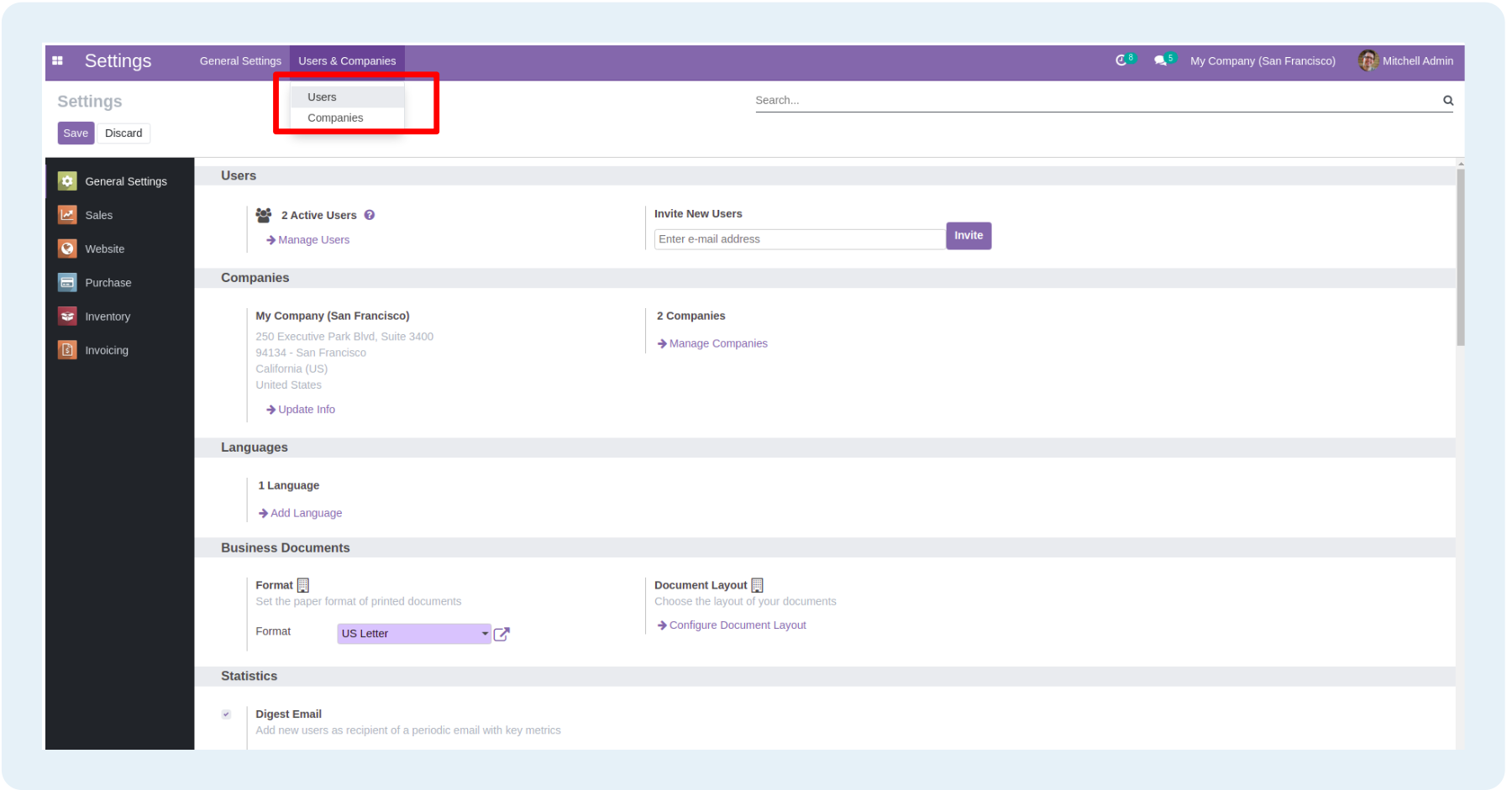Click the Sales chart icon in sidebar
1512x790 pixels.
point(67,215)
